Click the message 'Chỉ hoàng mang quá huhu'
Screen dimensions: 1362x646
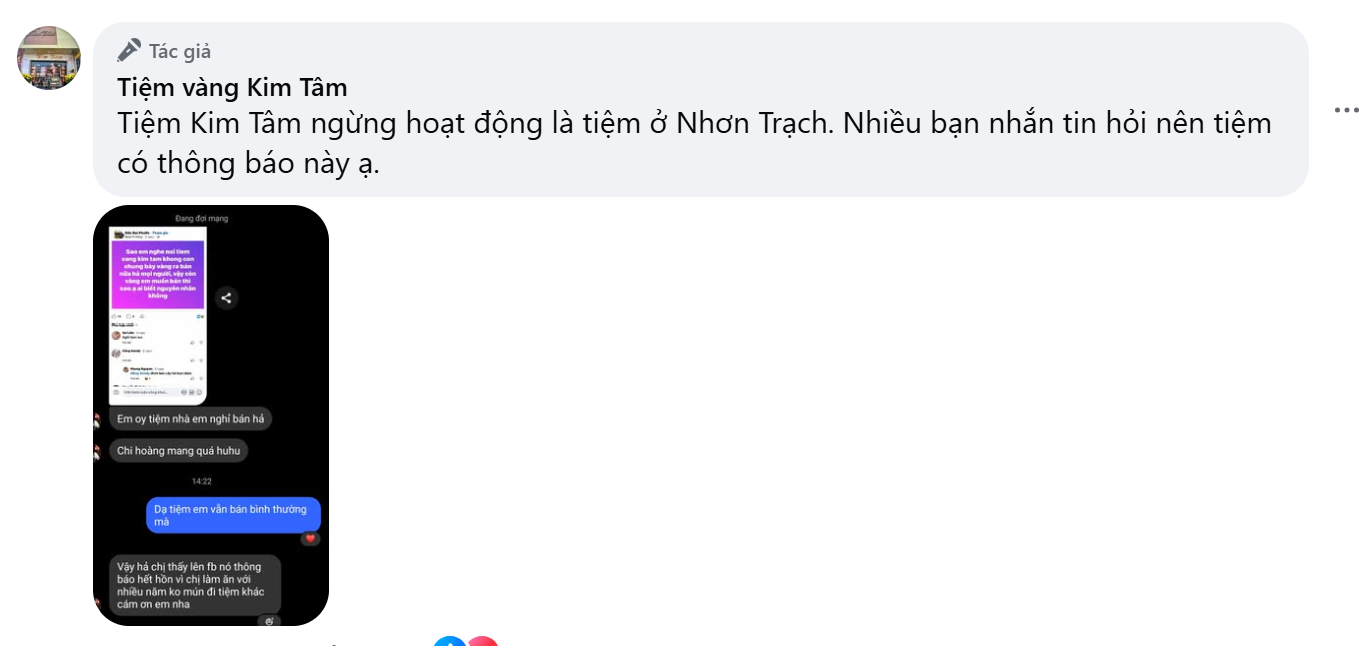pos(179,450)
